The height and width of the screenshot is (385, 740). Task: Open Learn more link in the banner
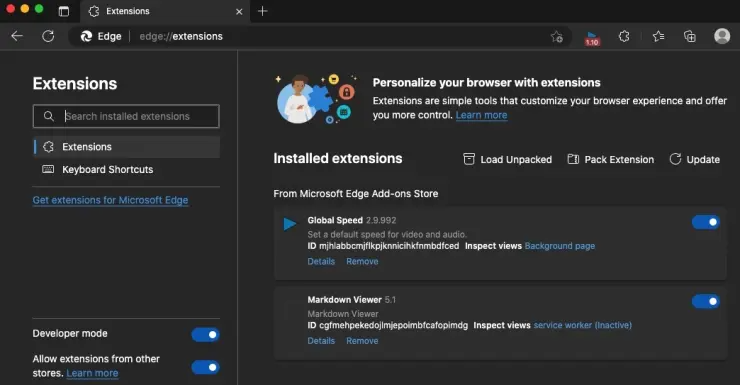(x=481, y=115)
